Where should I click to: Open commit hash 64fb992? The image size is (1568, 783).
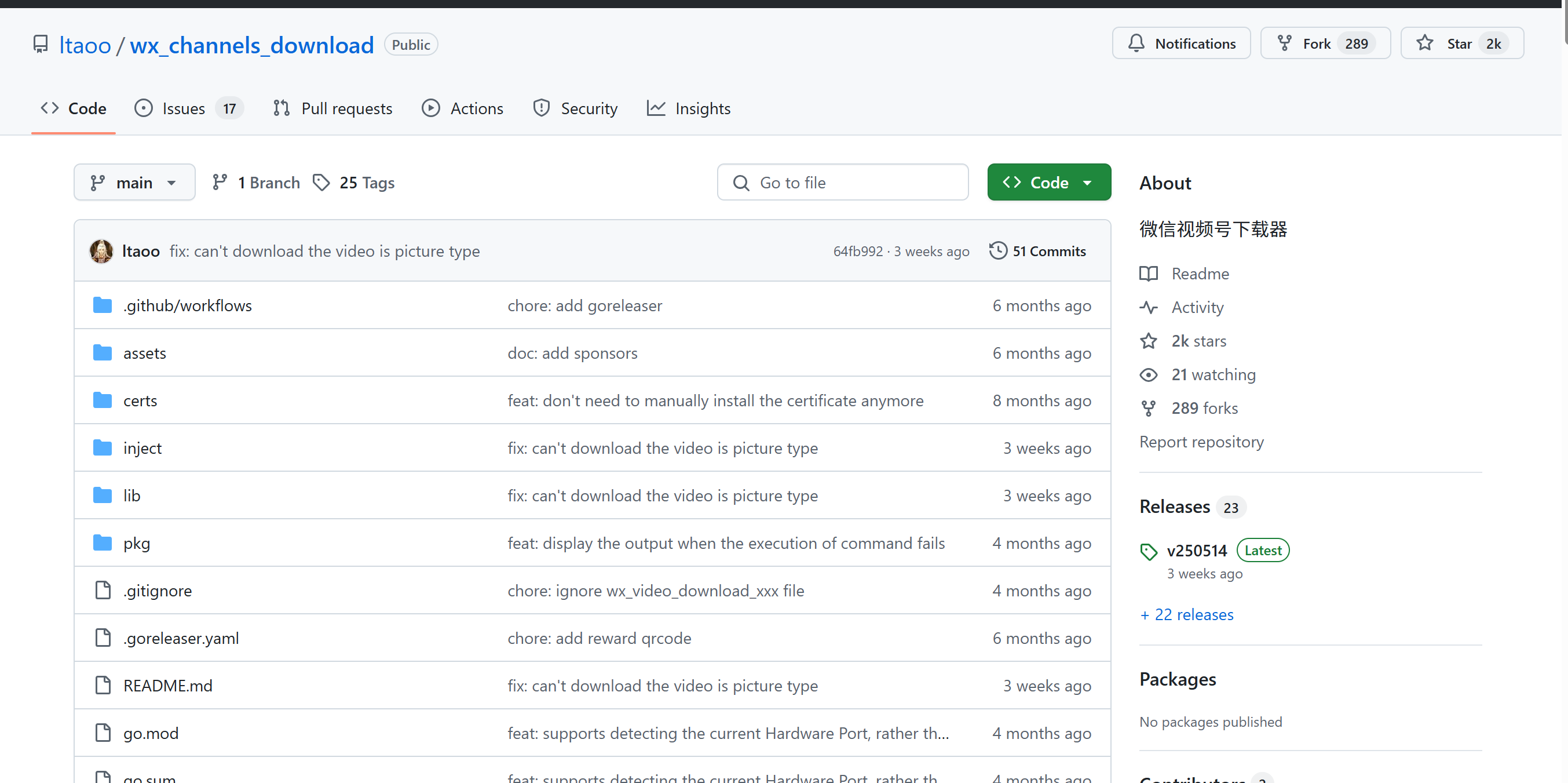[x=858, y=252]
